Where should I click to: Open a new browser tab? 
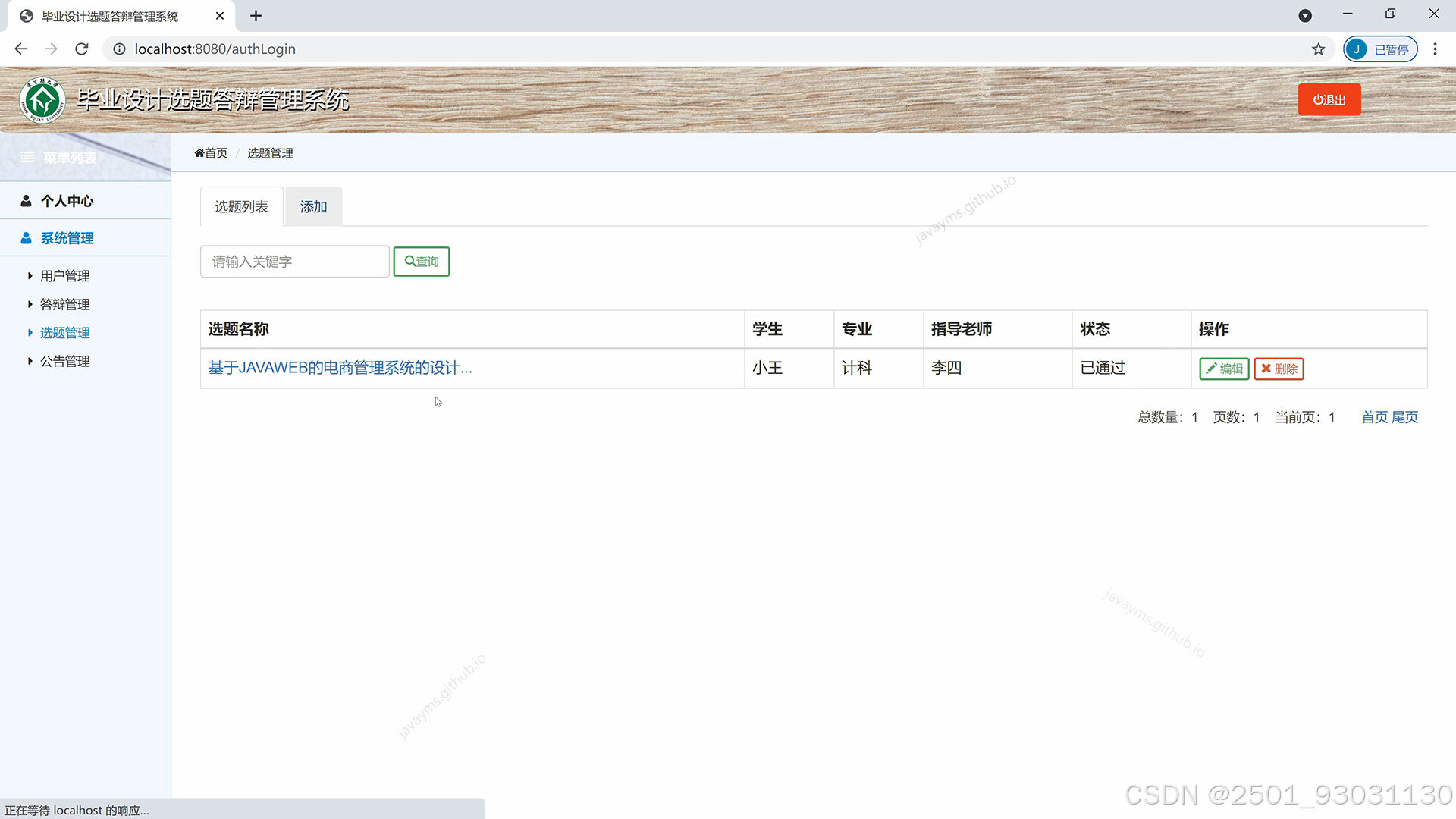pos(256,16)
